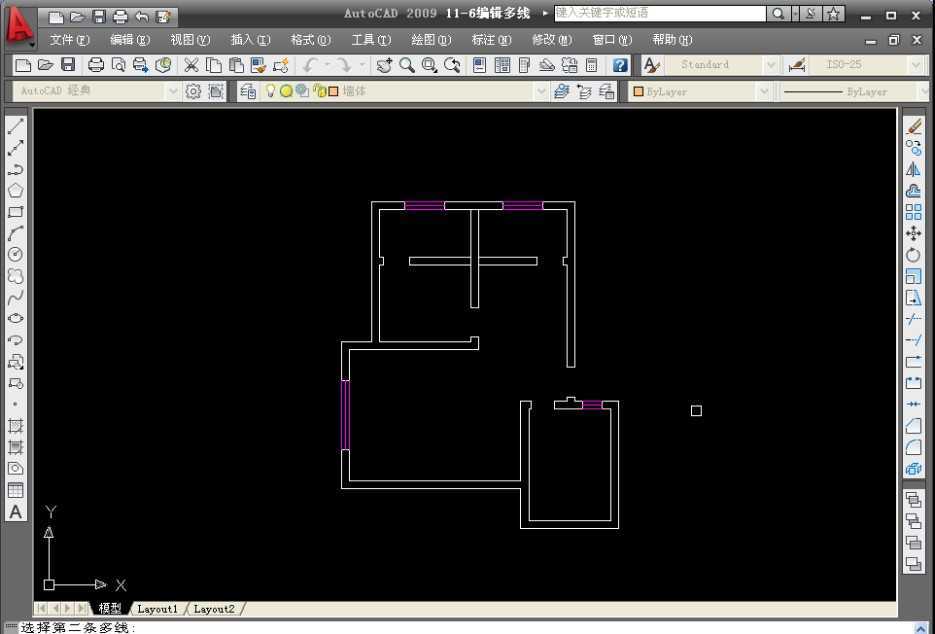Click the Cut toolbar icon
The height and width of the screenshot is (634, 935).
click(x=191, y=65)
